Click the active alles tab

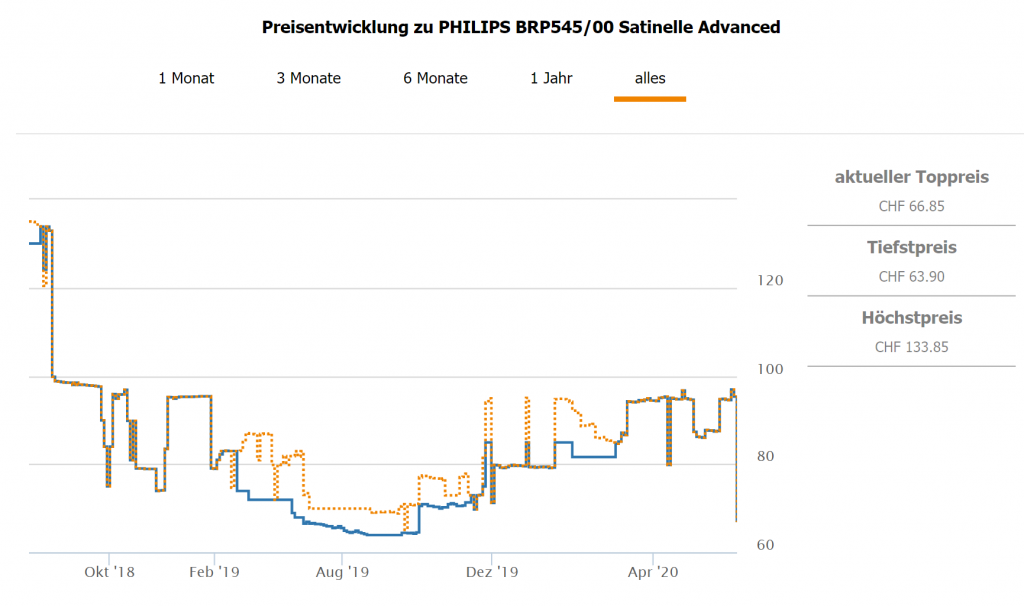pos(650,78)
